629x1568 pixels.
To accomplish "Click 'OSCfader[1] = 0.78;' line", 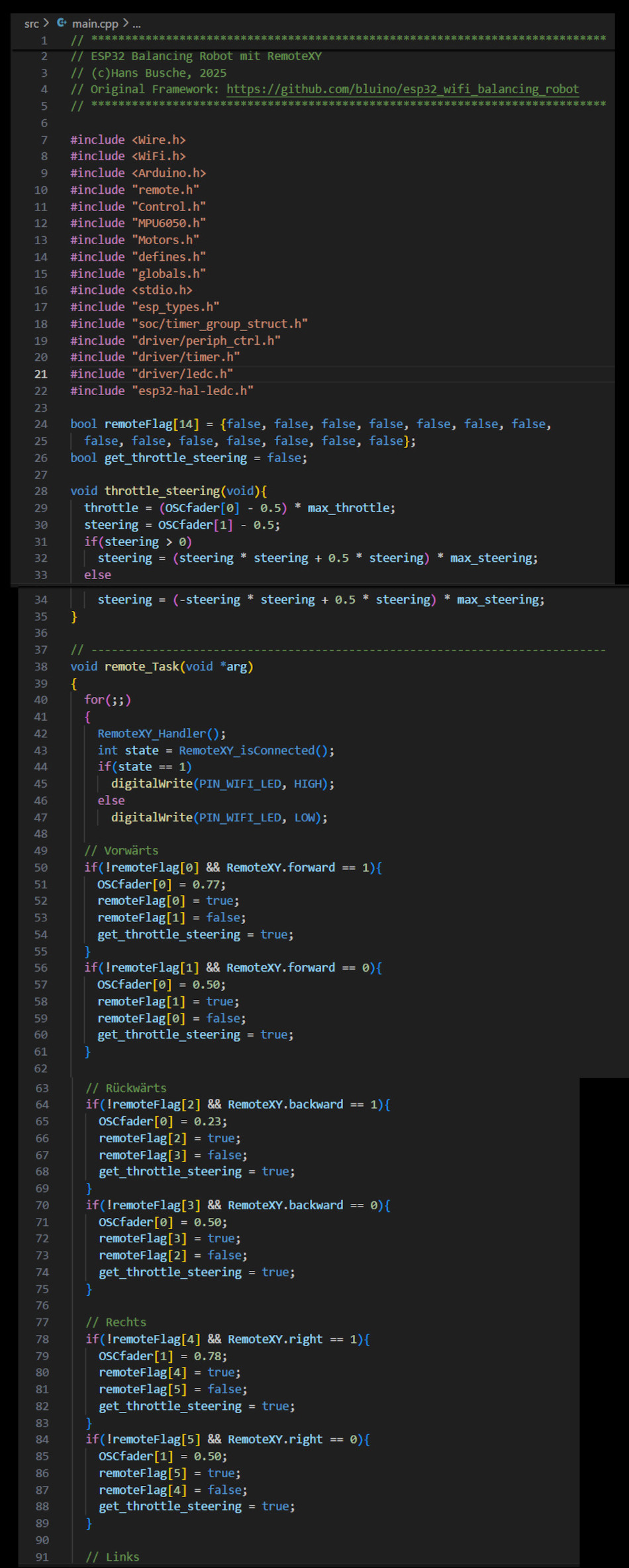I will (163, 1356).
